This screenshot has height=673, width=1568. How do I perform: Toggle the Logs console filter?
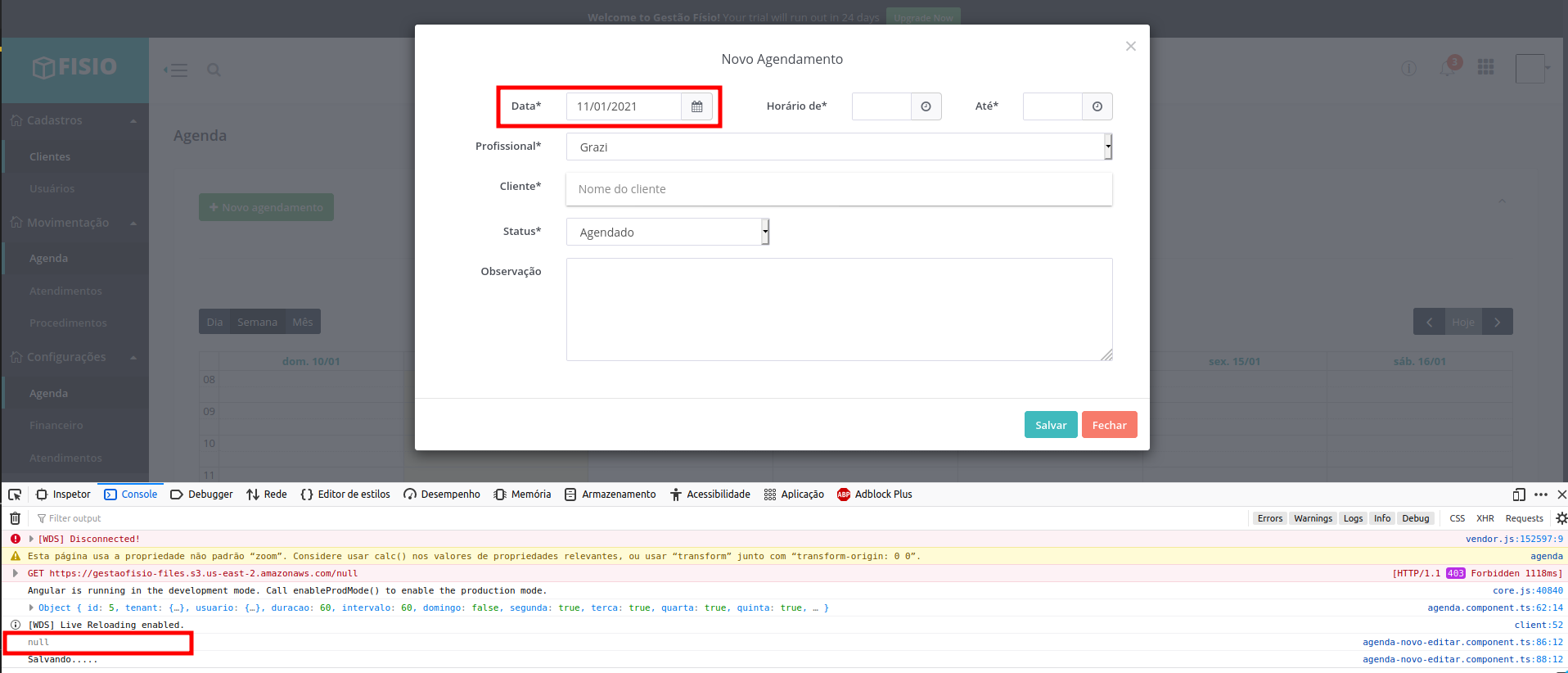1353,518
